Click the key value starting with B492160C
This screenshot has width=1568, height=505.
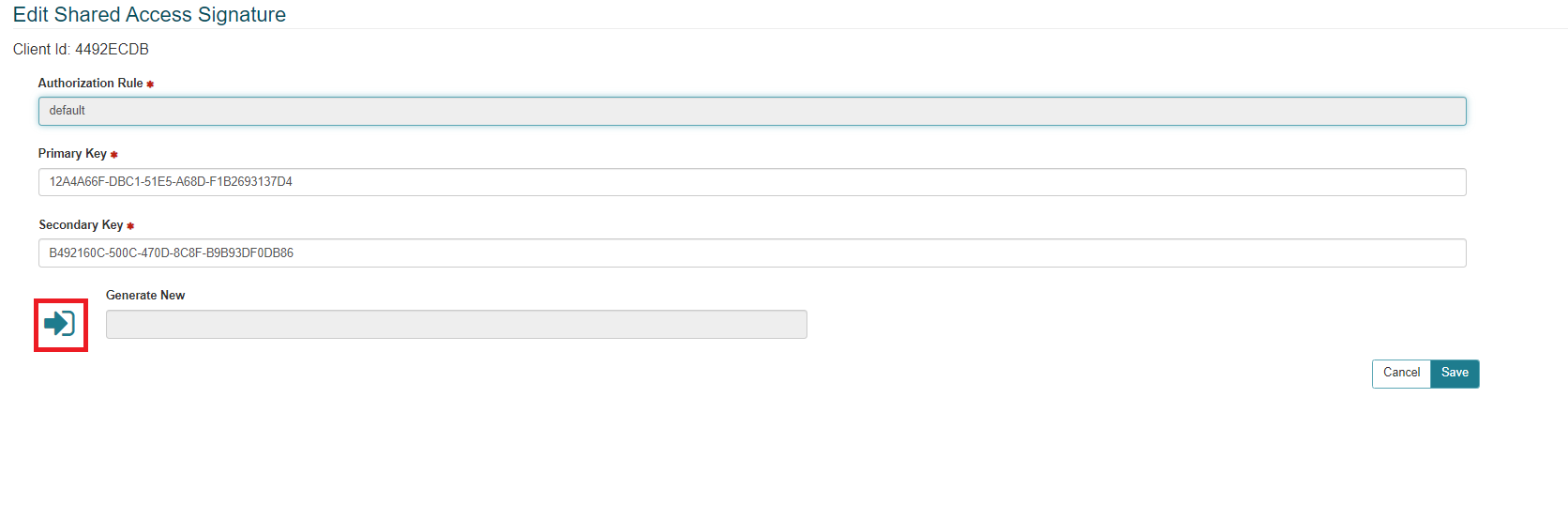click(x=172, y=253)
